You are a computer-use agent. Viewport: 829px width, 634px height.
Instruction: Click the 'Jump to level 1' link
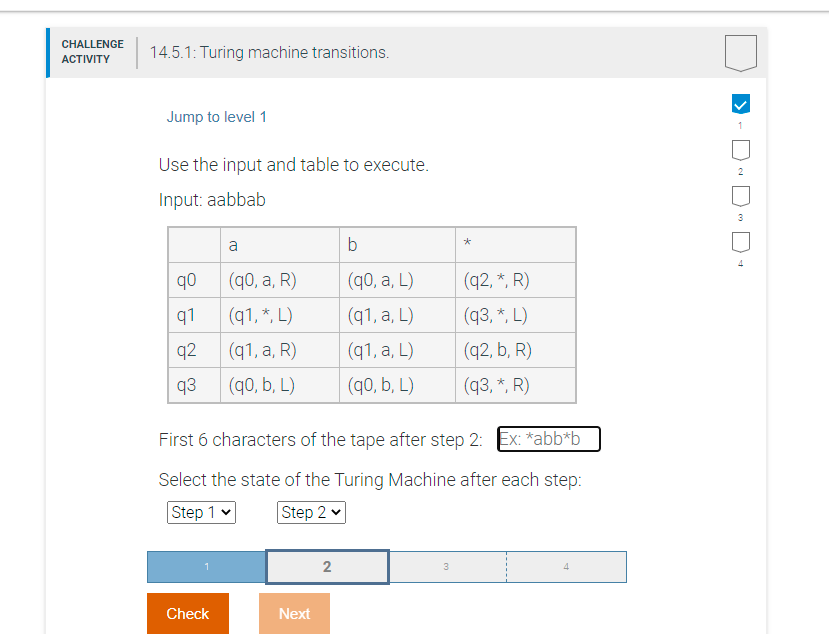[x=217, y=117]
